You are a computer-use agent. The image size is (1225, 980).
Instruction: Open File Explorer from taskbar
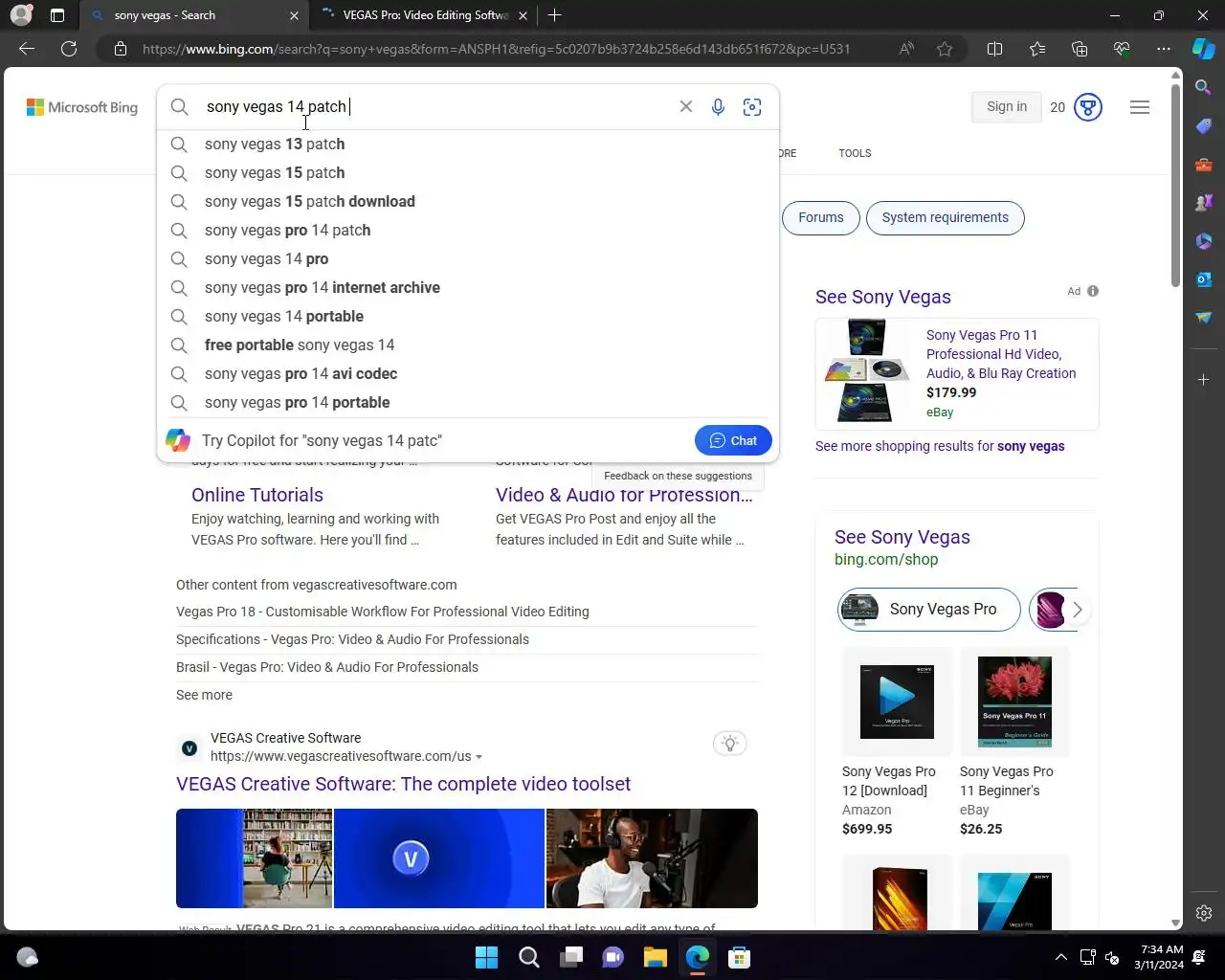(x=655, y=957)
